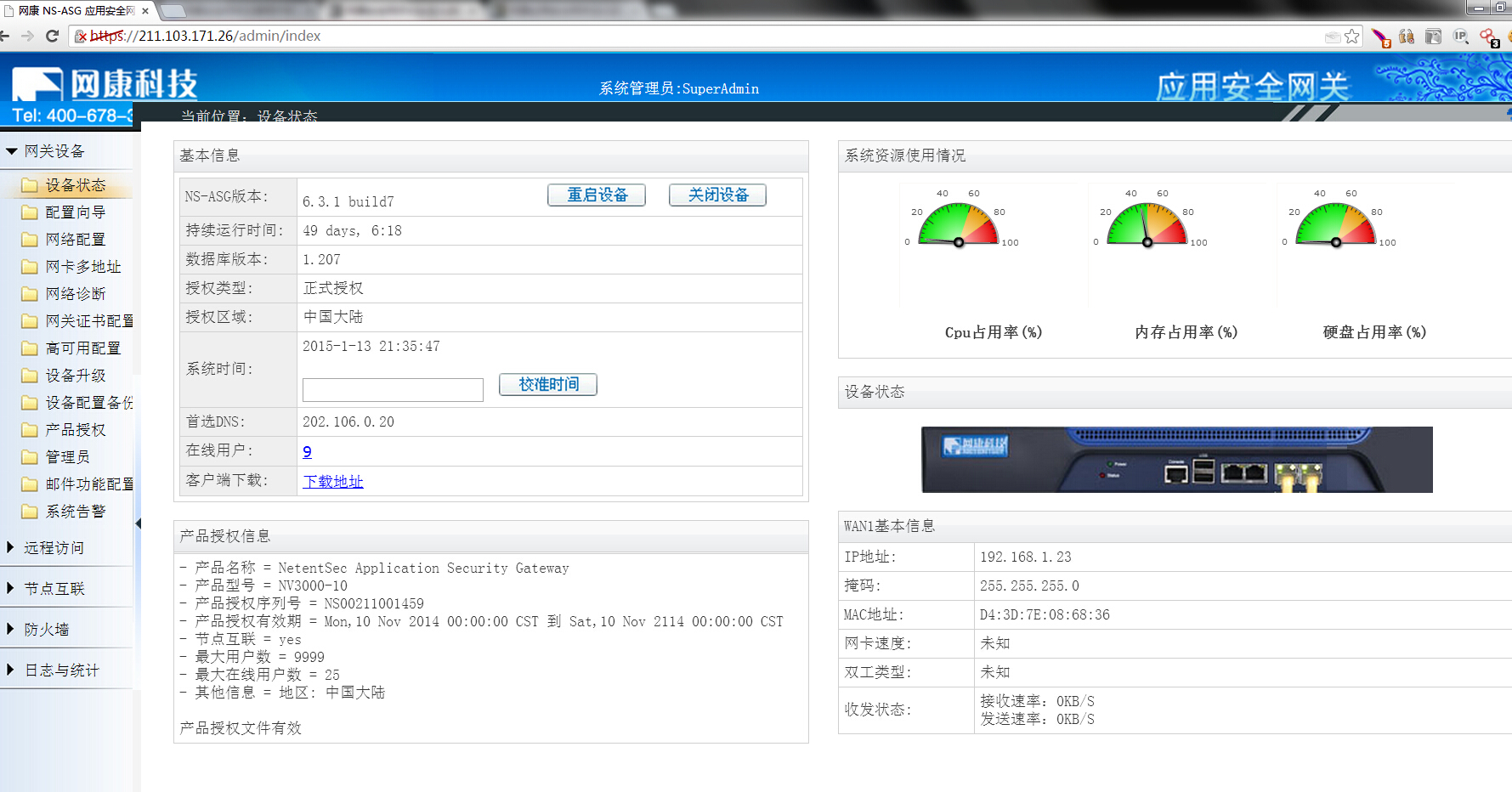
Task: Open 网关证书配置 sidebar entry
Action: coord(89,321)
